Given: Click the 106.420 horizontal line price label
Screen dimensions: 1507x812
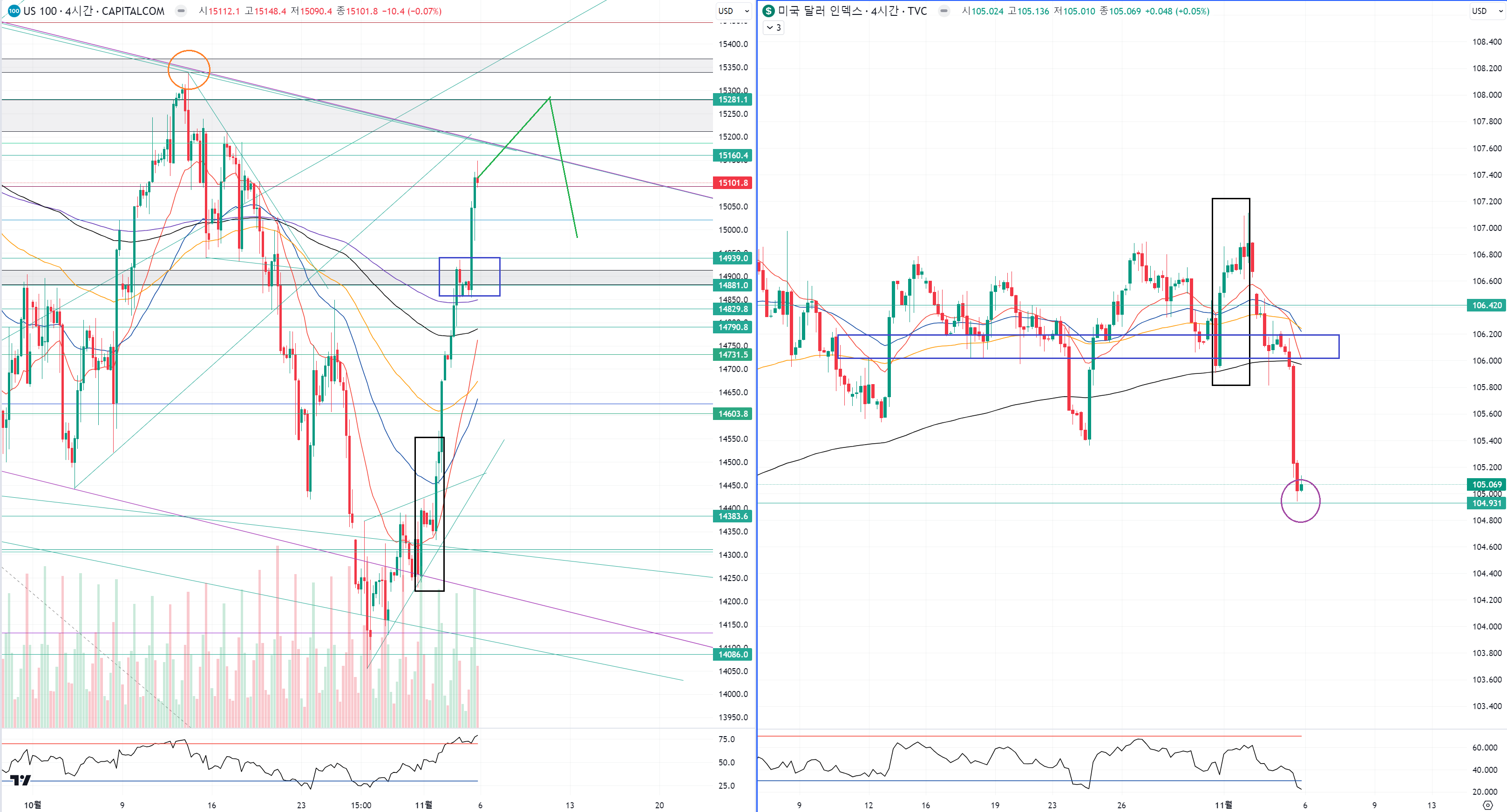Looking at the screenshot, I should pyautogui.click(x=1486, y=305).
